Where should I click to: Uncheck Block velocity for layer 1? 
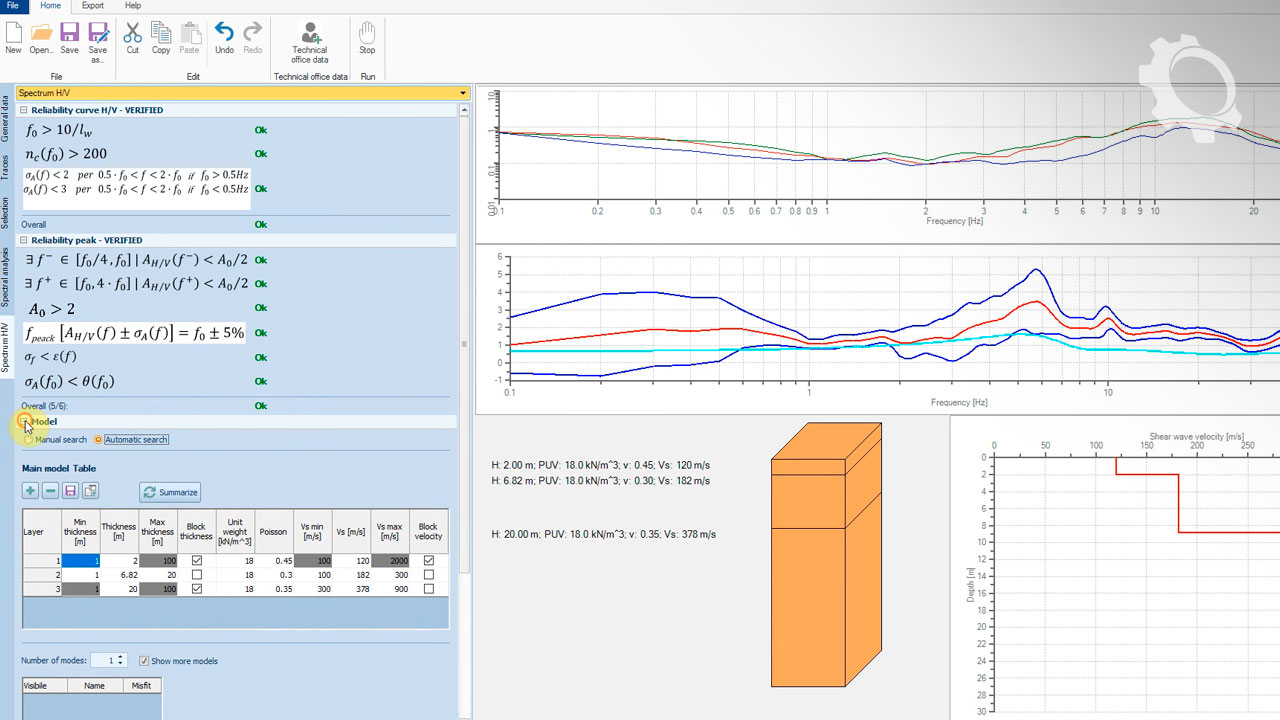[428, 561]
